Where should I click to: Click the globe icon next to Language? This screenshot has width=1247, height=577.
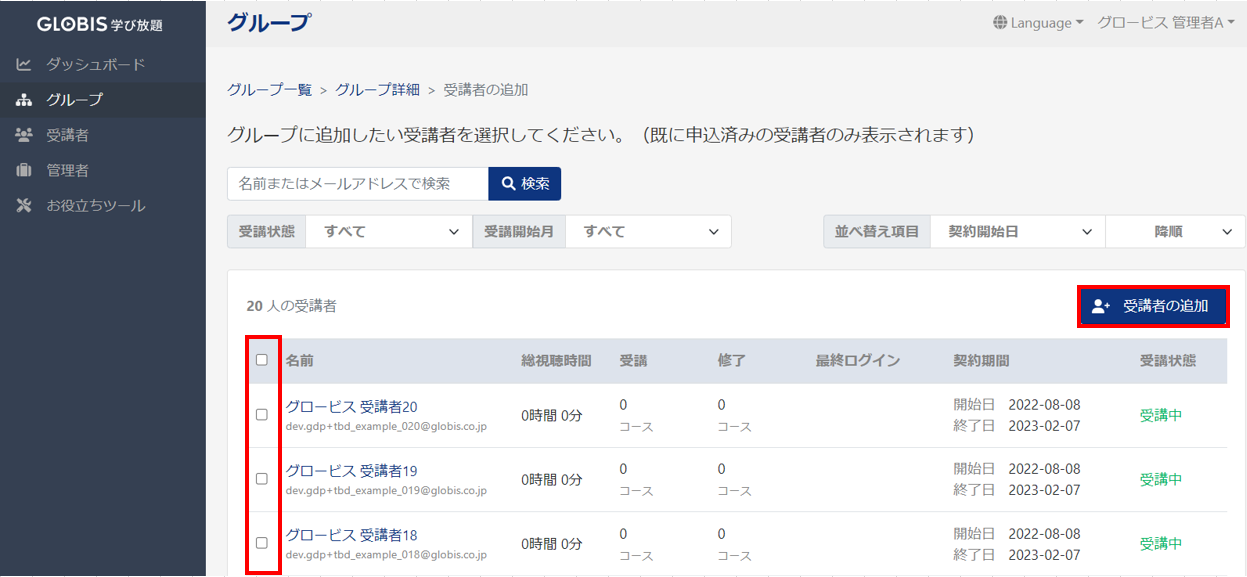pos(1000,23)
